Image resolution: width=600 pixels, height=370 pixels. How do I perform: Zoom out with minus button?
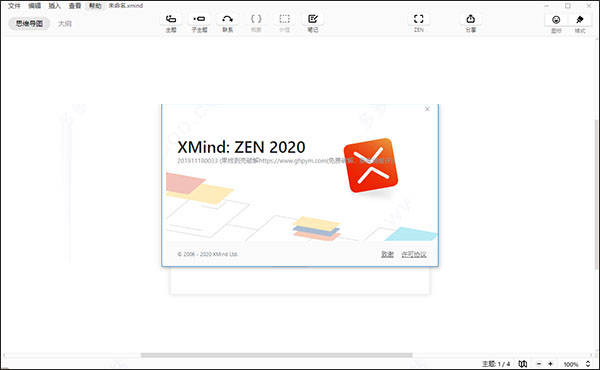(x=539, y=364)
